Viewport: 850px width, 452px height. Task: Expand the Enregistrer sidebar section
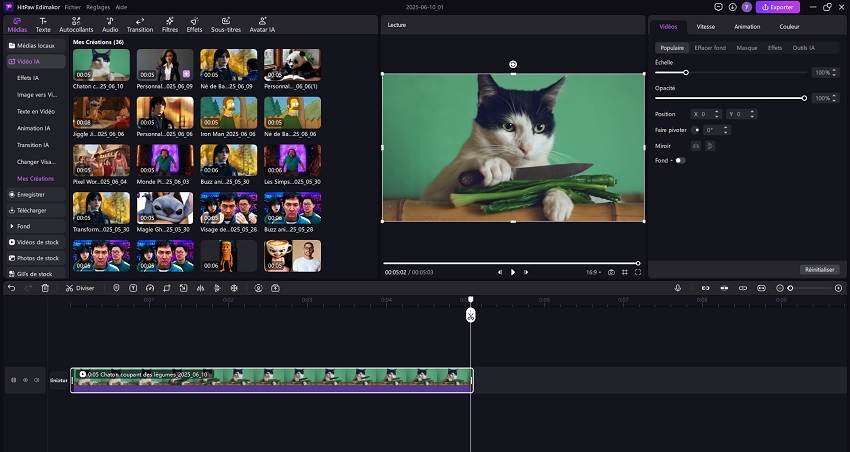coord(36,195)
